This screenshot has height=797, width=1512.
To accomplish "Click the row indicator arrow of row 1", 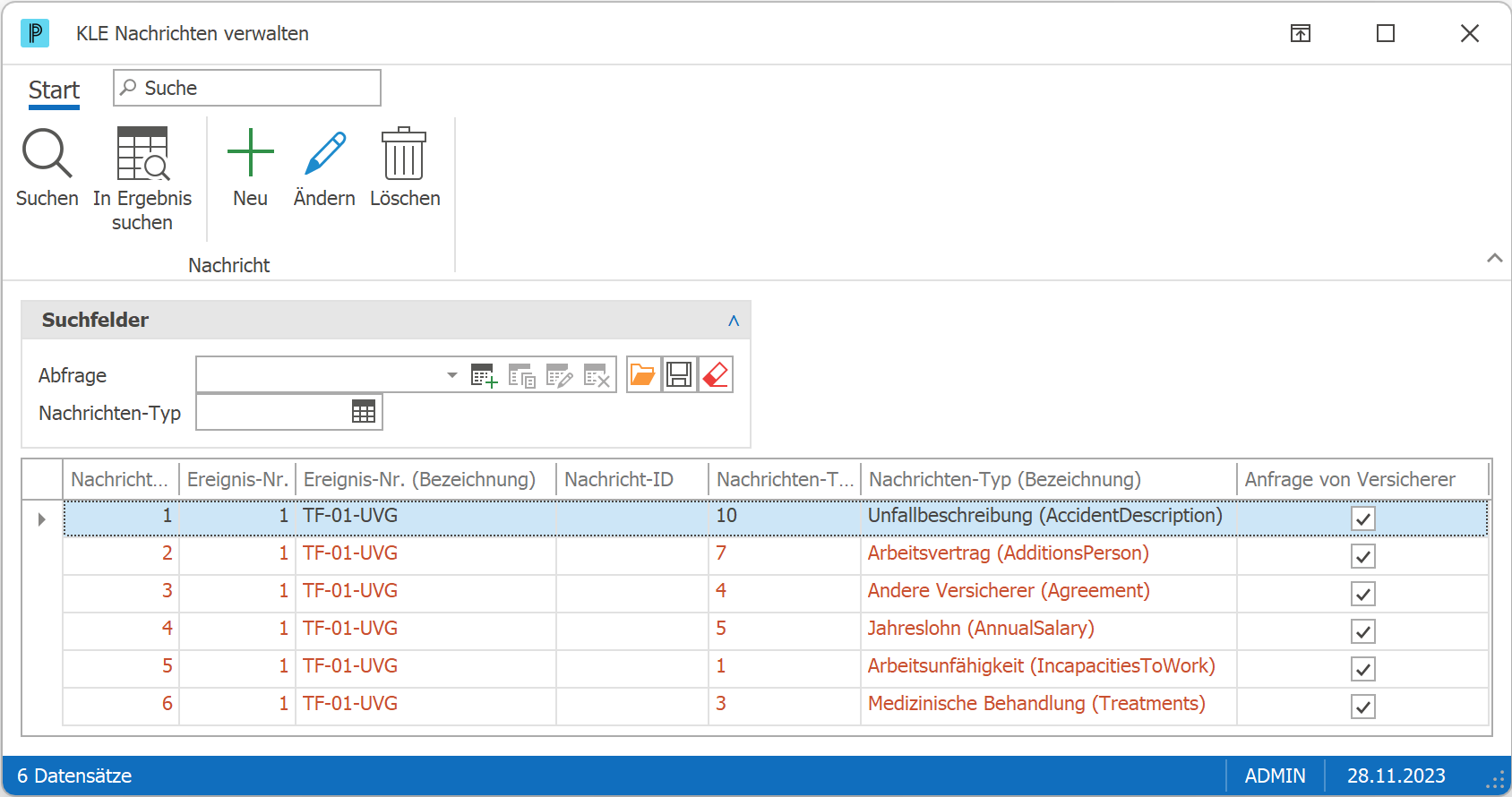I will [x=42, y=519].
